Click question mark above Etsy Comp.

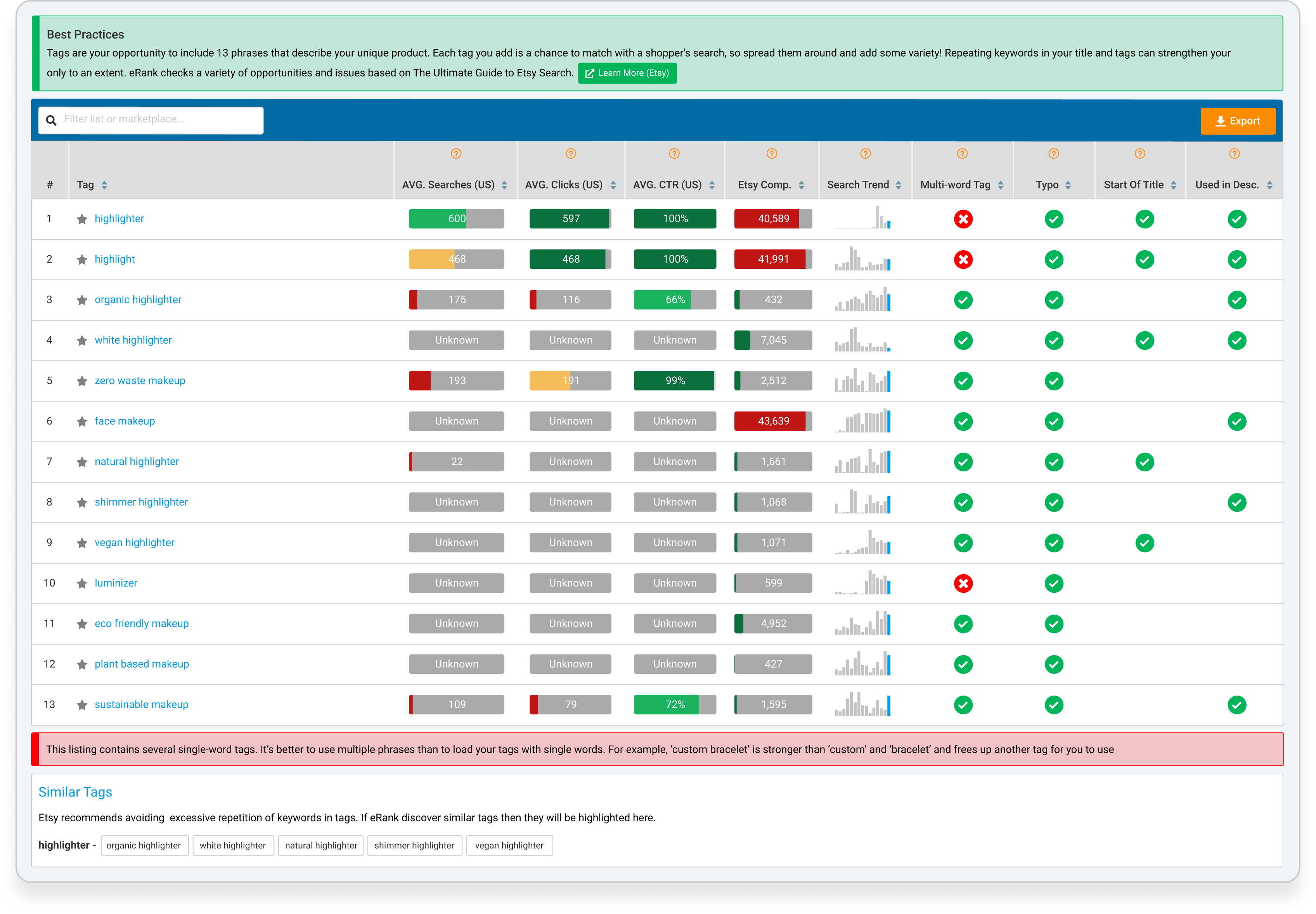coord(771,154)
